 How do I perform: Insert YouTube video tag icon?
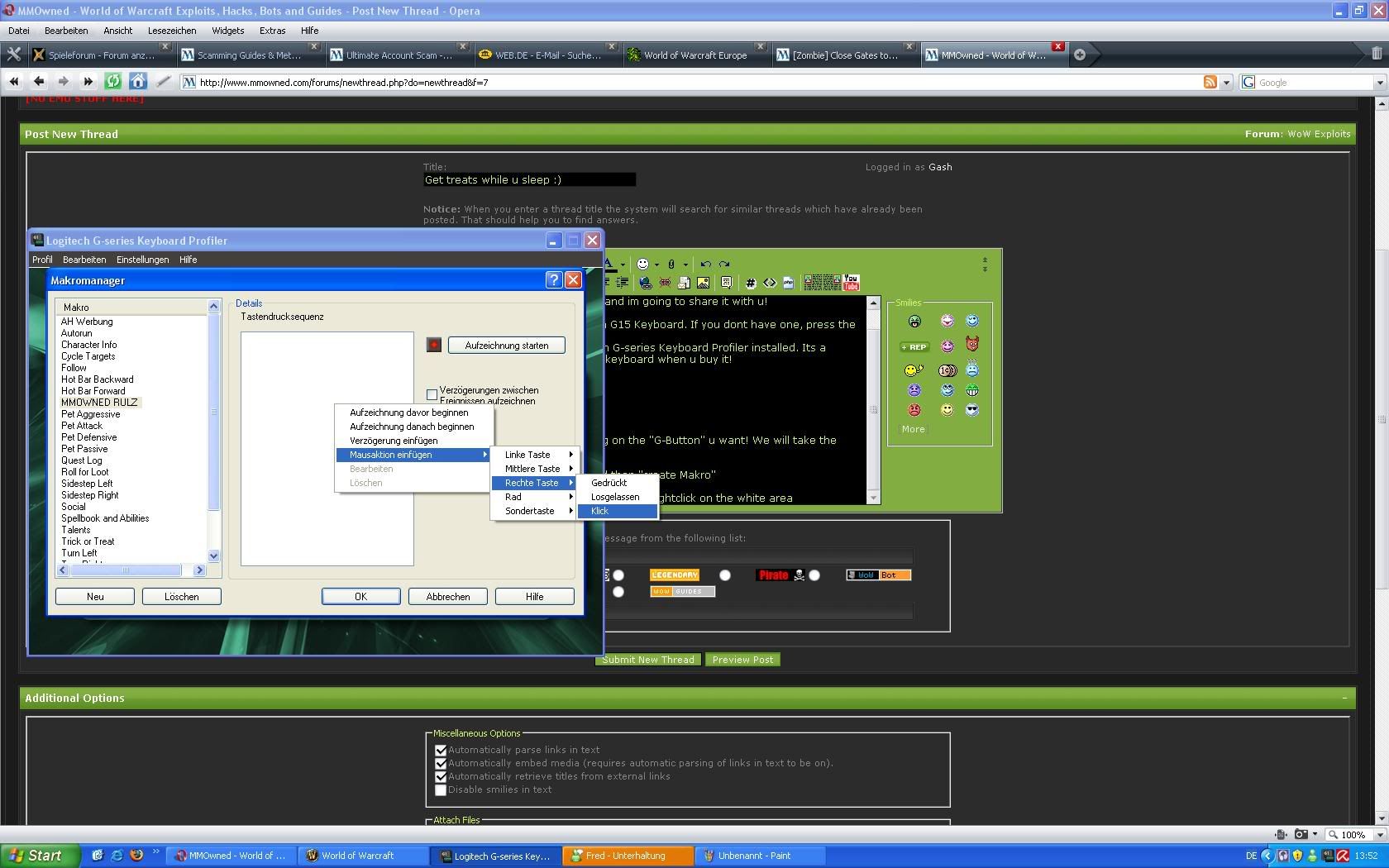point(851,283)
